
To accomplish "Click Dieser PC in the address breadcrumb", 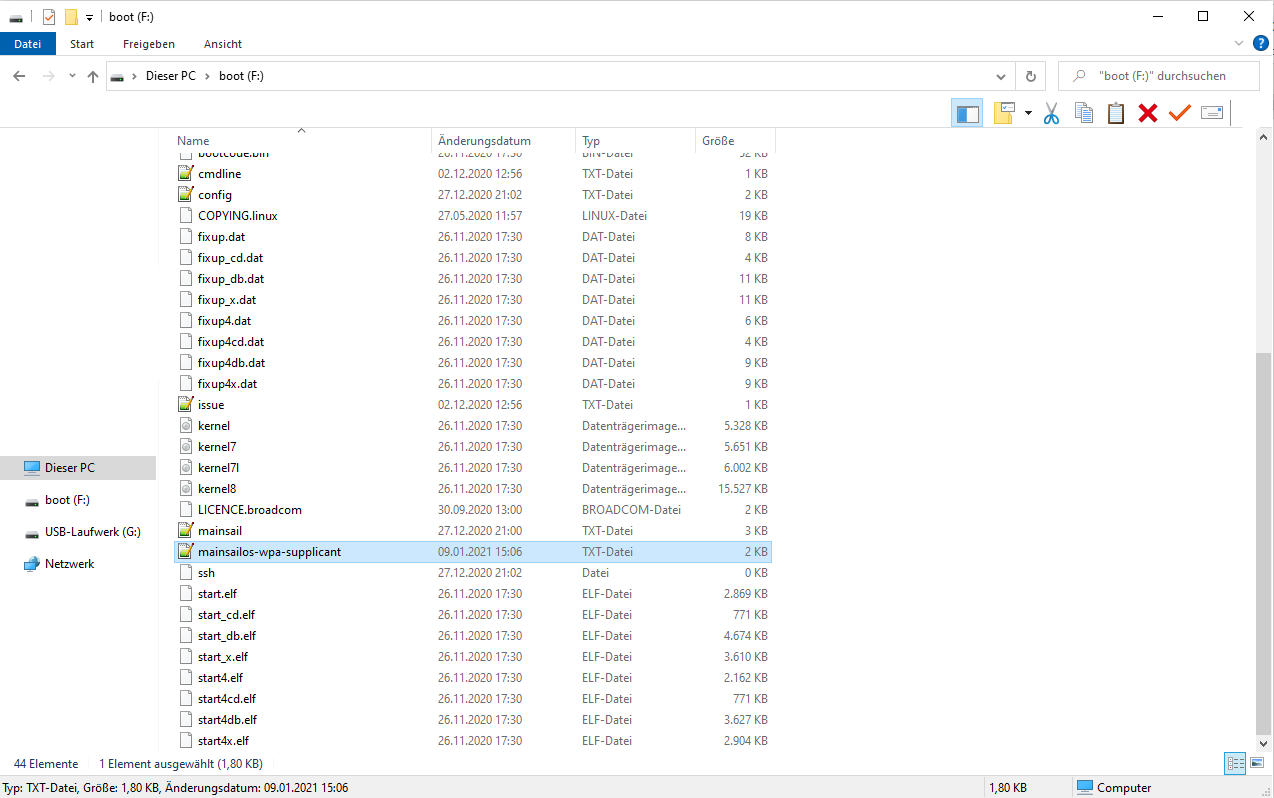I will 170,76.
